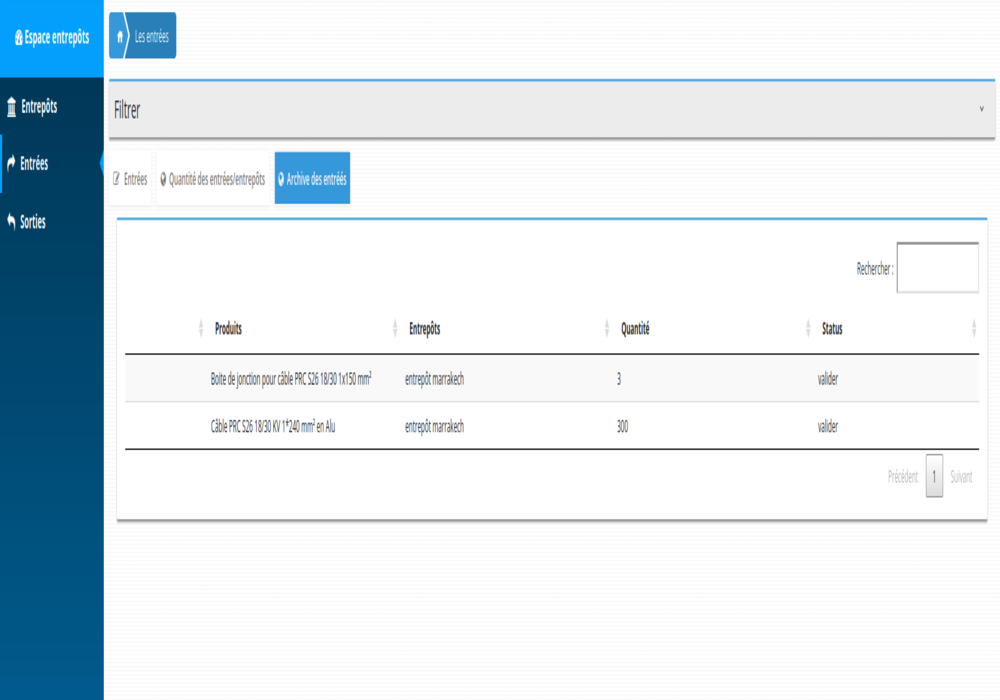
Task: Select the Câble PRC S26 240 mm² row
Action: click(x=273, y=426)
